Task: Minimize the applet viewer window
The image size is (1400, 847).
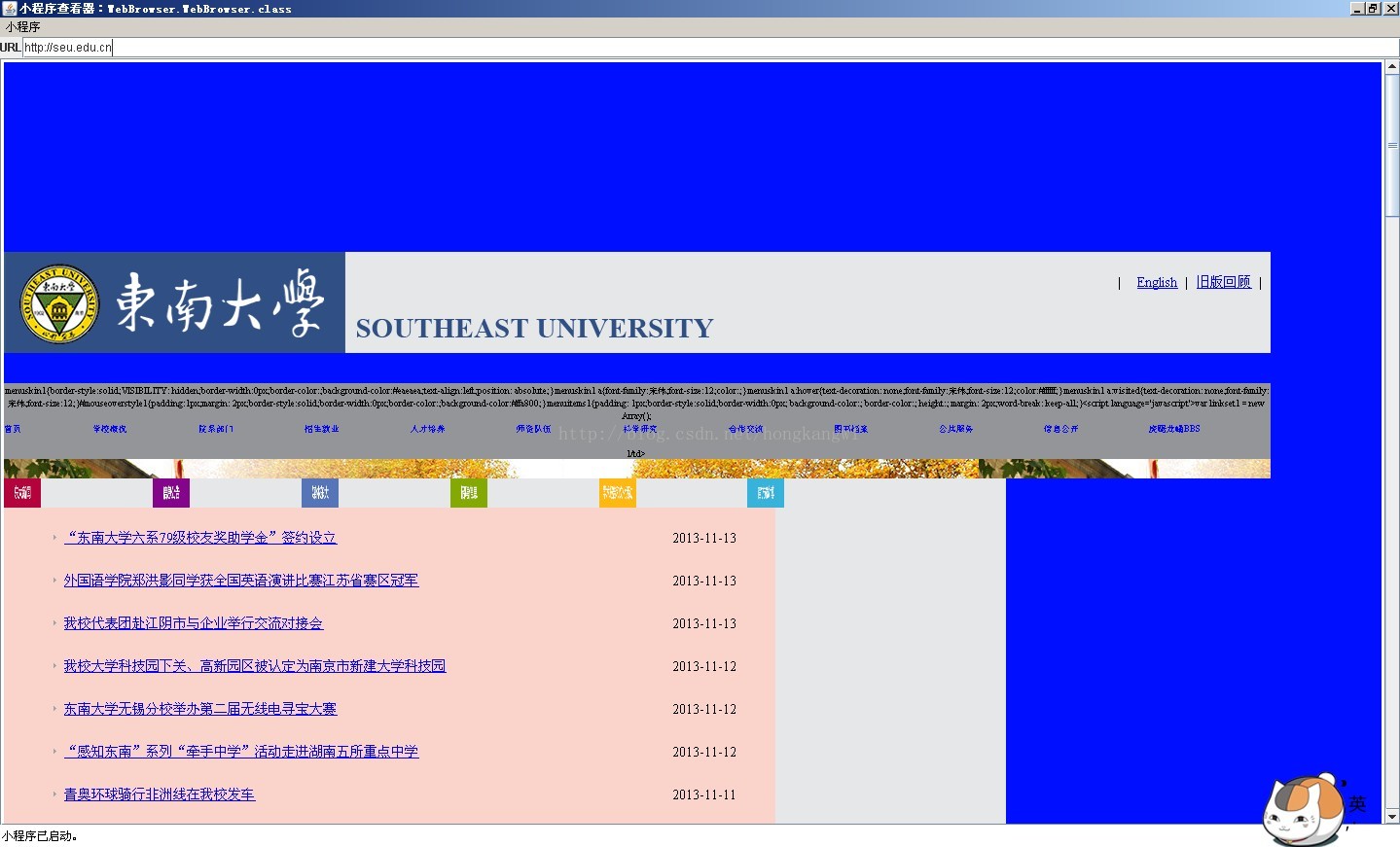Action: (1357, 8)
